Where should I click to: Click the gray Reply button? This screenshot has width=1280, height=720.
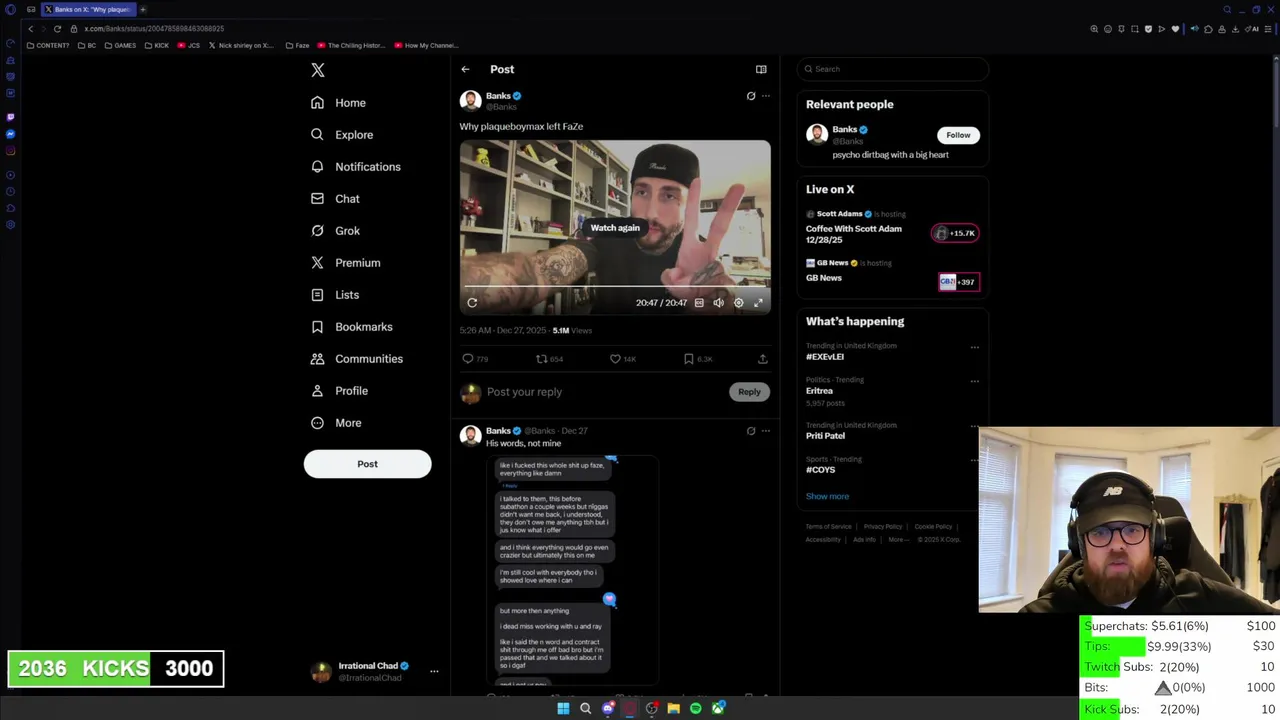749,392
